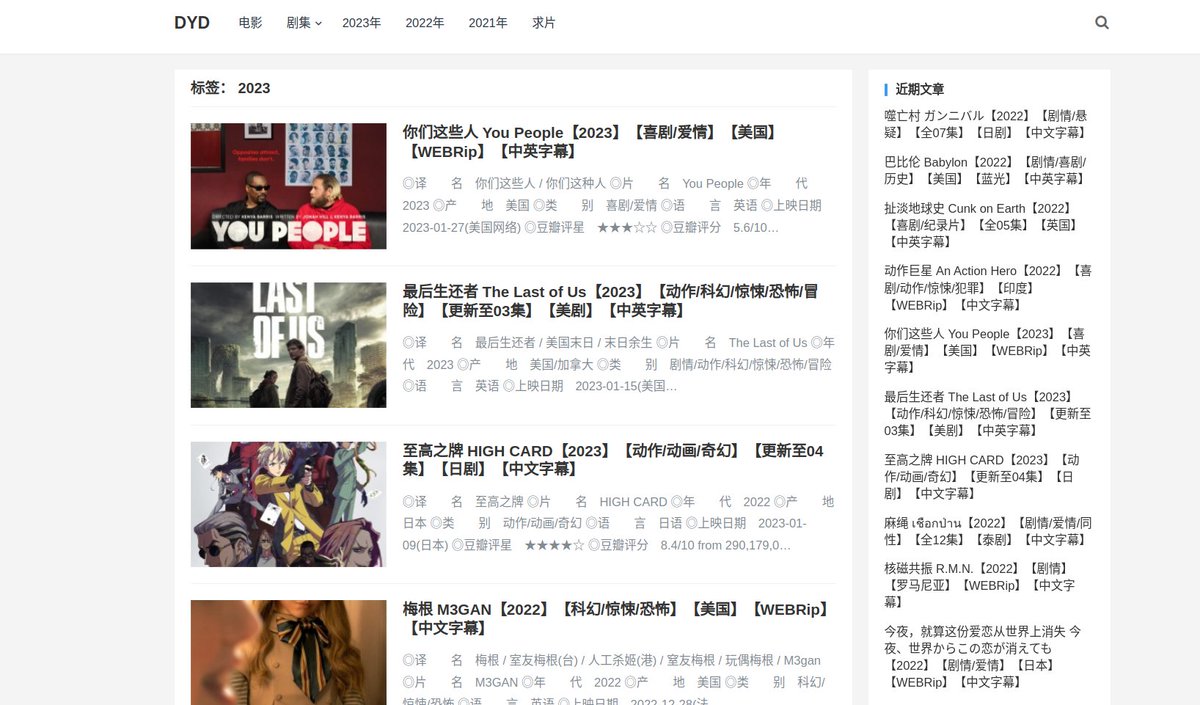
Task: Open article title 你们这些人 You People
Action: (590, 142)
